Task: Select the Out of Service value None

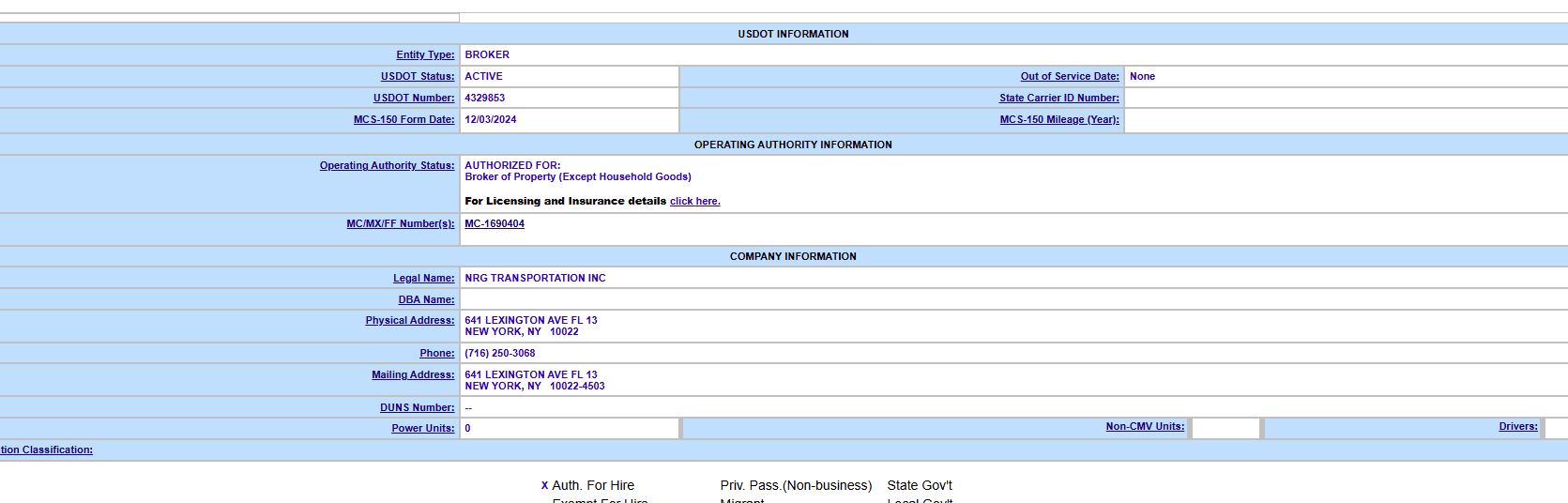Action: pos(1142,77)
